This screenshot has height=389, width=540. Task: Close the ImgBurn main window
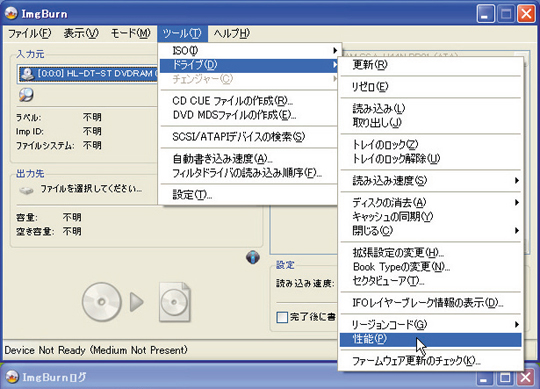pos(526,14)
